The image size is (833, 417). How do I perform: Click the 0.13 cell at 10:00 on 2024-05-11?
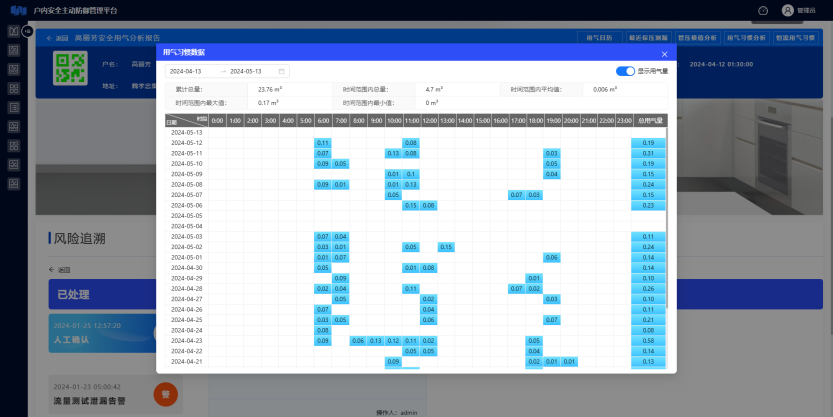tap(393, 154)
